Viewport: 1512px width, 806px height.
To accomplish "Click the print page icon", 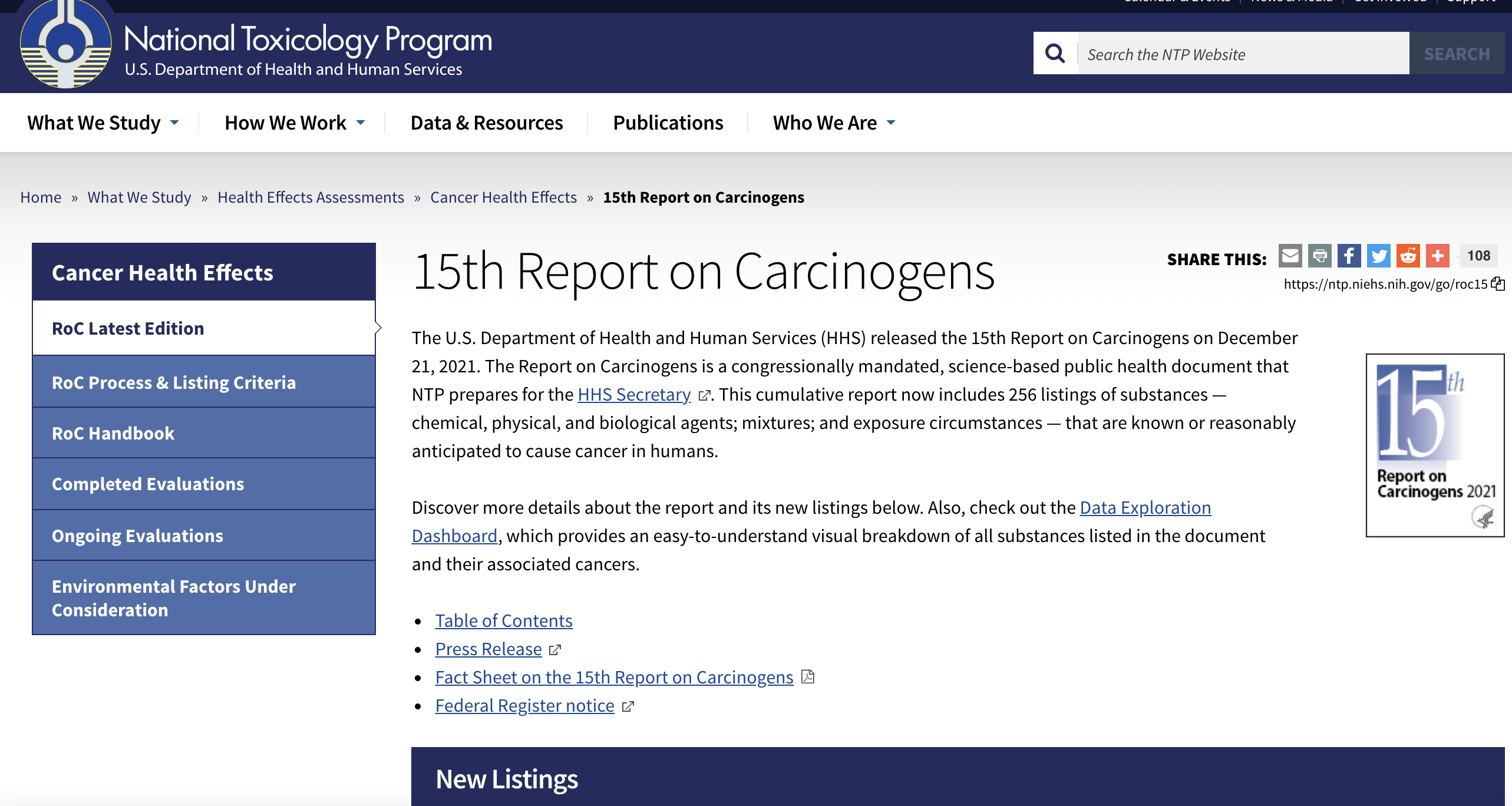I will [x=1319, y=256].
